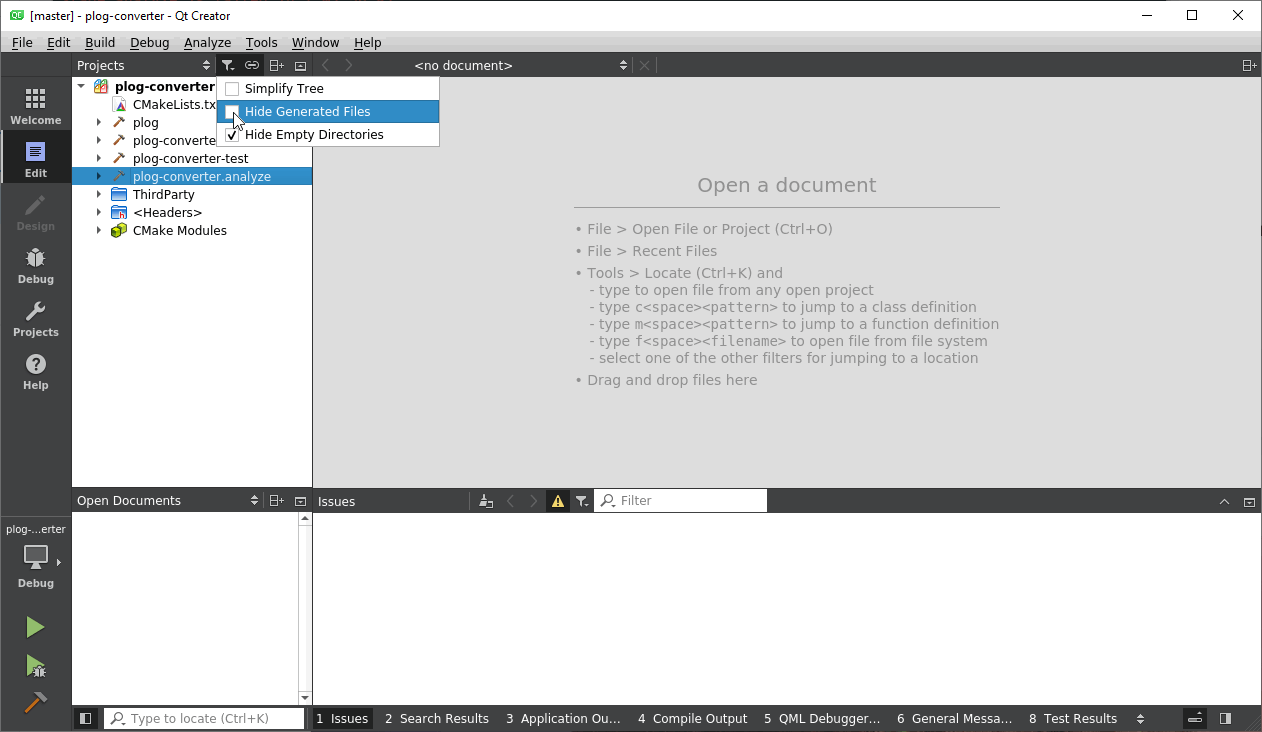Image resolution: width=1262 pixels, height=732 pixels.
Task: Open the Open Documents view dropdown
Action: tap(168, 501)
